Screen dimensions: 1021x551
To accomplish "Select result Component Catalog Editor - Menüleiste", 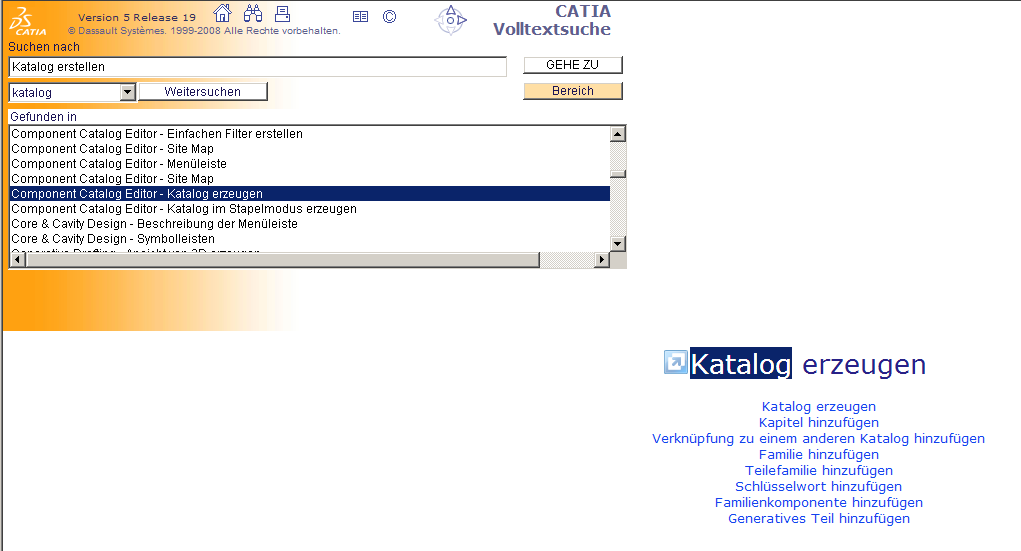I will 309,163.
